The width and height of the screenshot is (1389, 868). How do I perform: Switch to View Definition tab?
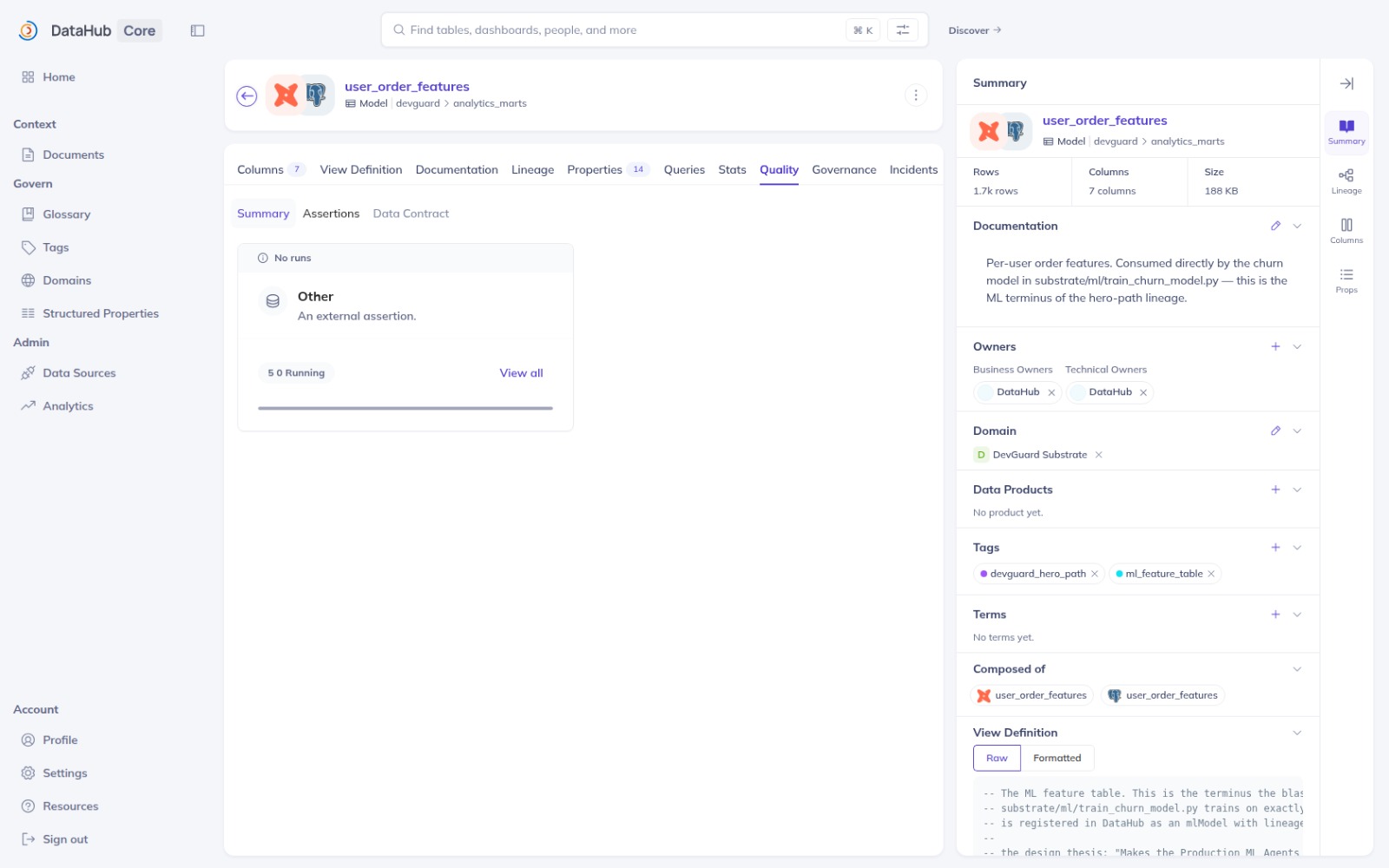click(361, 170)
